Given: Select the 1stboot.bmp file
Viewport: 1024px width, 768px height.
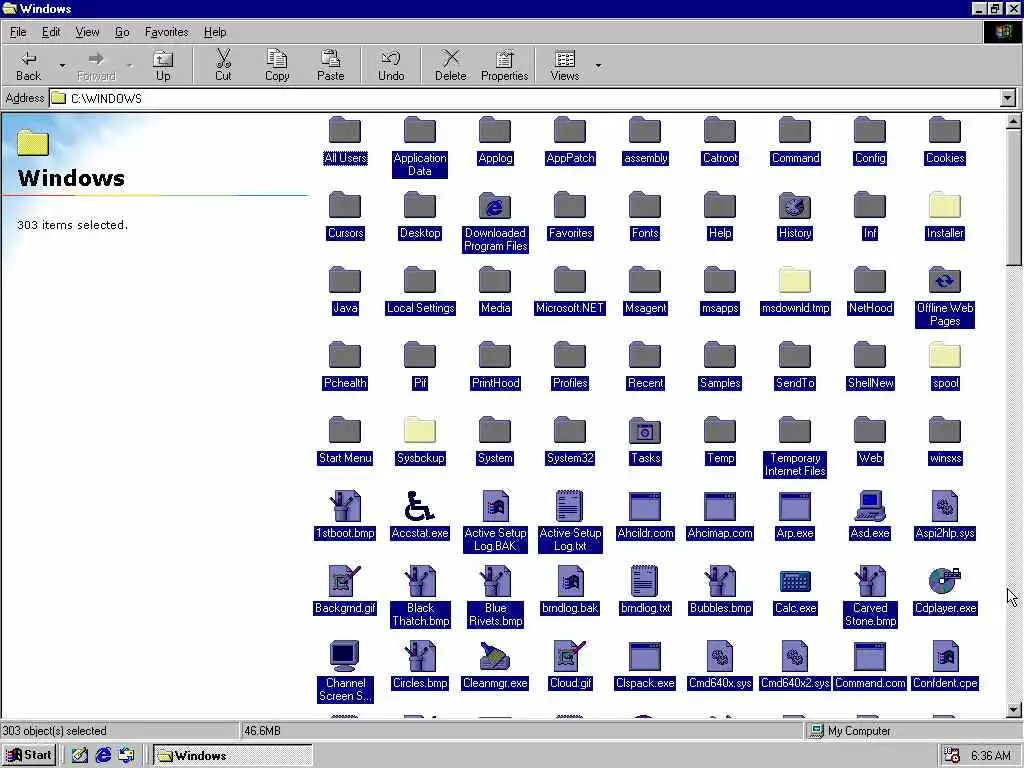Looking at the screenshot, I should (x=345, y=516).
